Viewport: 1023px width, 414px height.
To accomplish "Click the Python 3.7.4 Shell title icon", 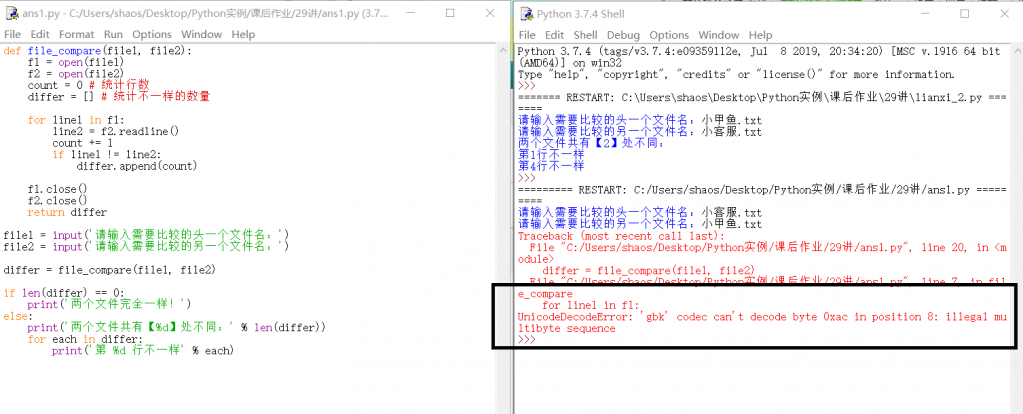I will [526, 13].
